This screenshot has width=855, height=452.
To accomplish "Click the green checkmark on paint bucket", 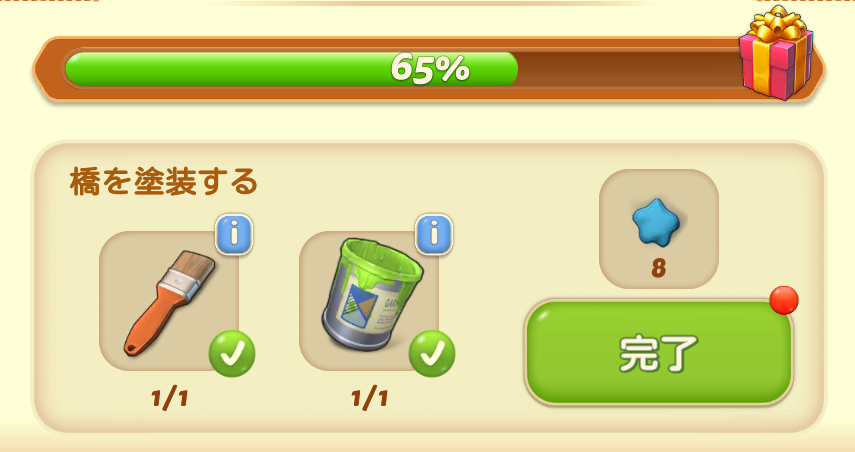I will click(x=432, y=354).
